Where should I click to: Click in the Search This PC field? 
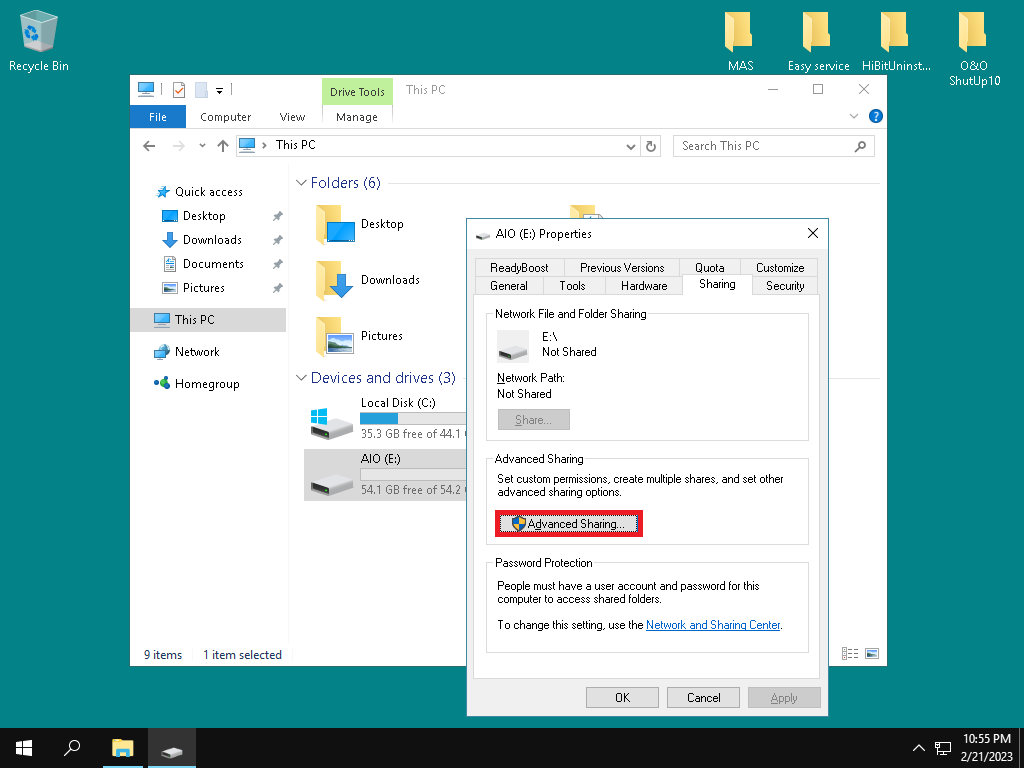click(x=765, y=146)
